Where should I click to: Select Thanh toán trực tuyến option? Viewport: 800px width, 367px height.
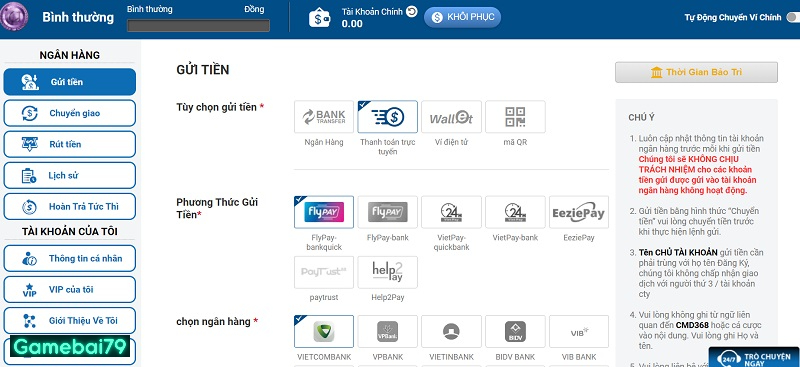[x=387, y=117]
